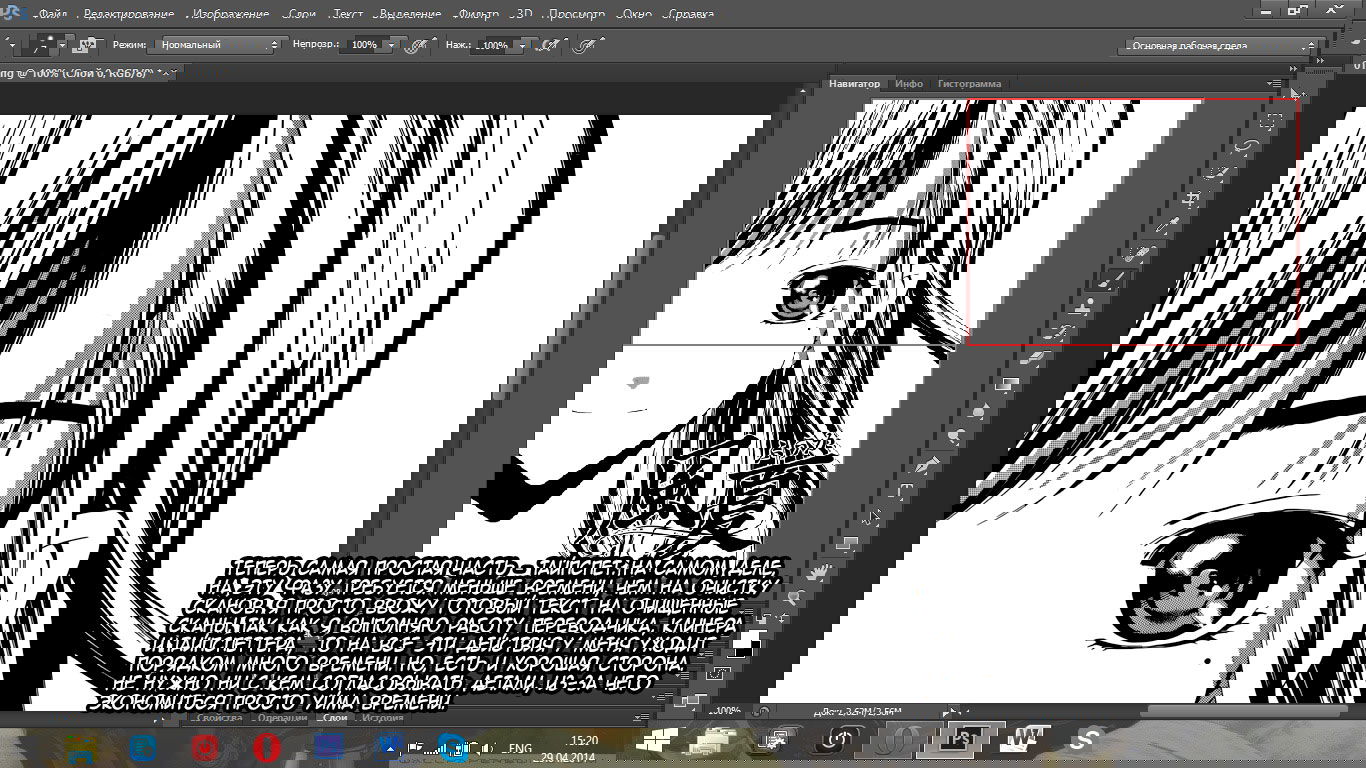
Task: Toggle pen pressure for size icon
Action: tap(588, 45)
